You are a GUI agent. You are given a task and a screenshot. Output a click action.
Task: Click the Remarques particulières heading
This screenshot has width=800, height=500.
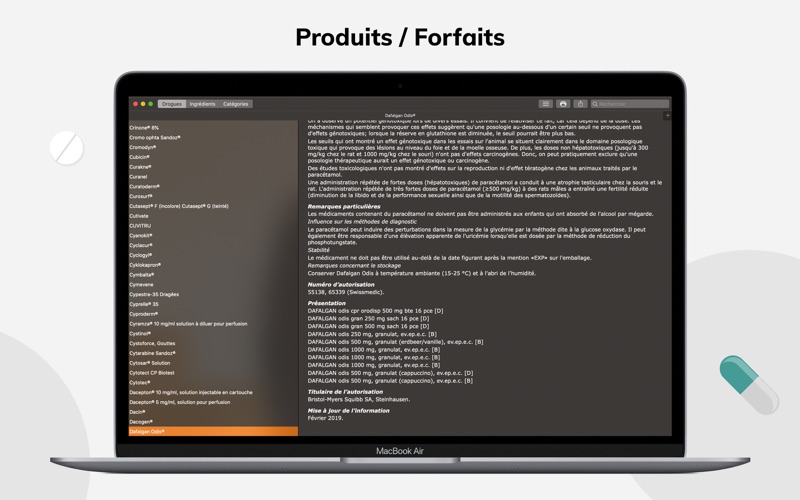tap(344, 206)
